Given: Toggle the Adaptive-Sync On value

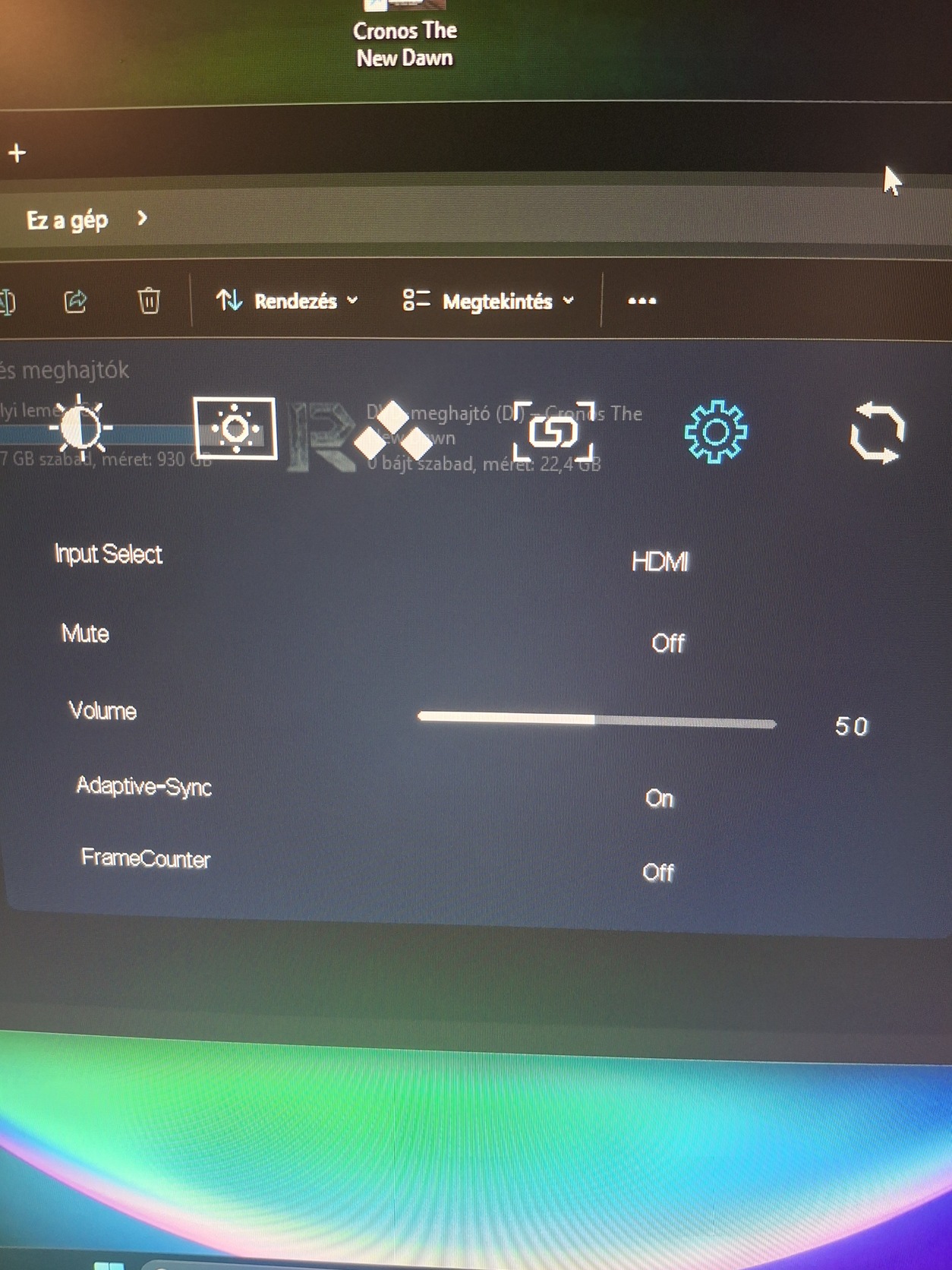Looking at the screenshot, I should pyautogui.click(x=660, y=798).
